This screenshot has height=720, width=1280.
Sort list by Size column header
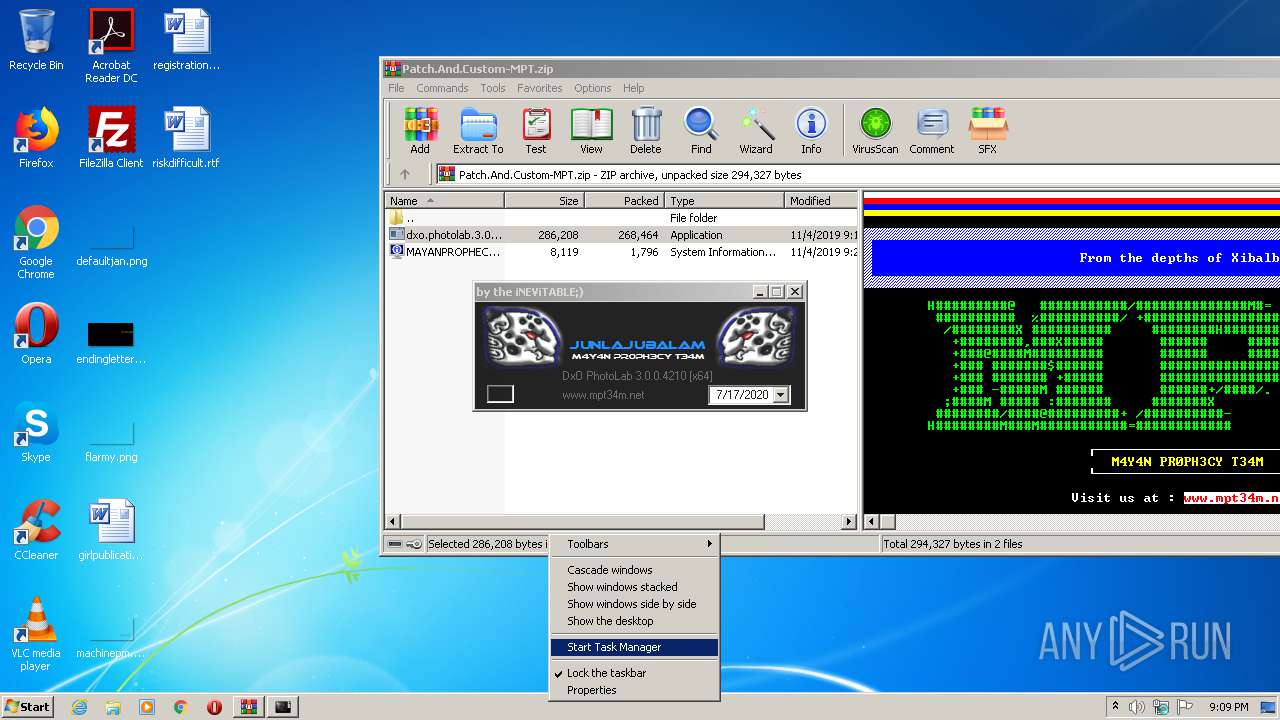click(544, 201)
